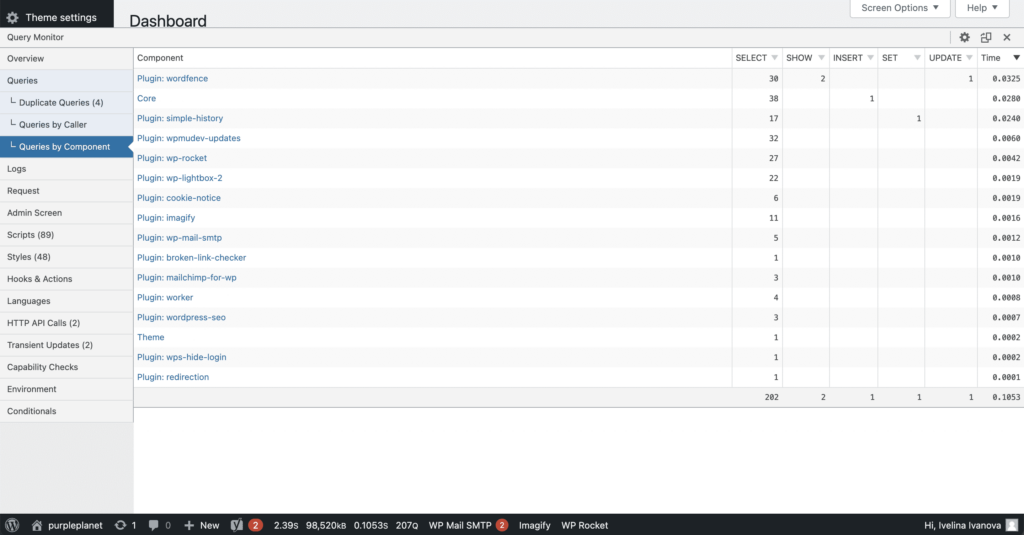1024x535 pixels.
Task: Open the + New admin bar menu
Action: 201,525
